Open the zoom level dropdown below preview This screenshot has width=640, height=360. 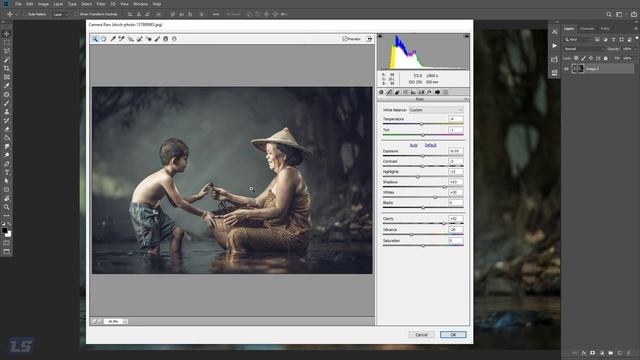[x=125, y=322]
